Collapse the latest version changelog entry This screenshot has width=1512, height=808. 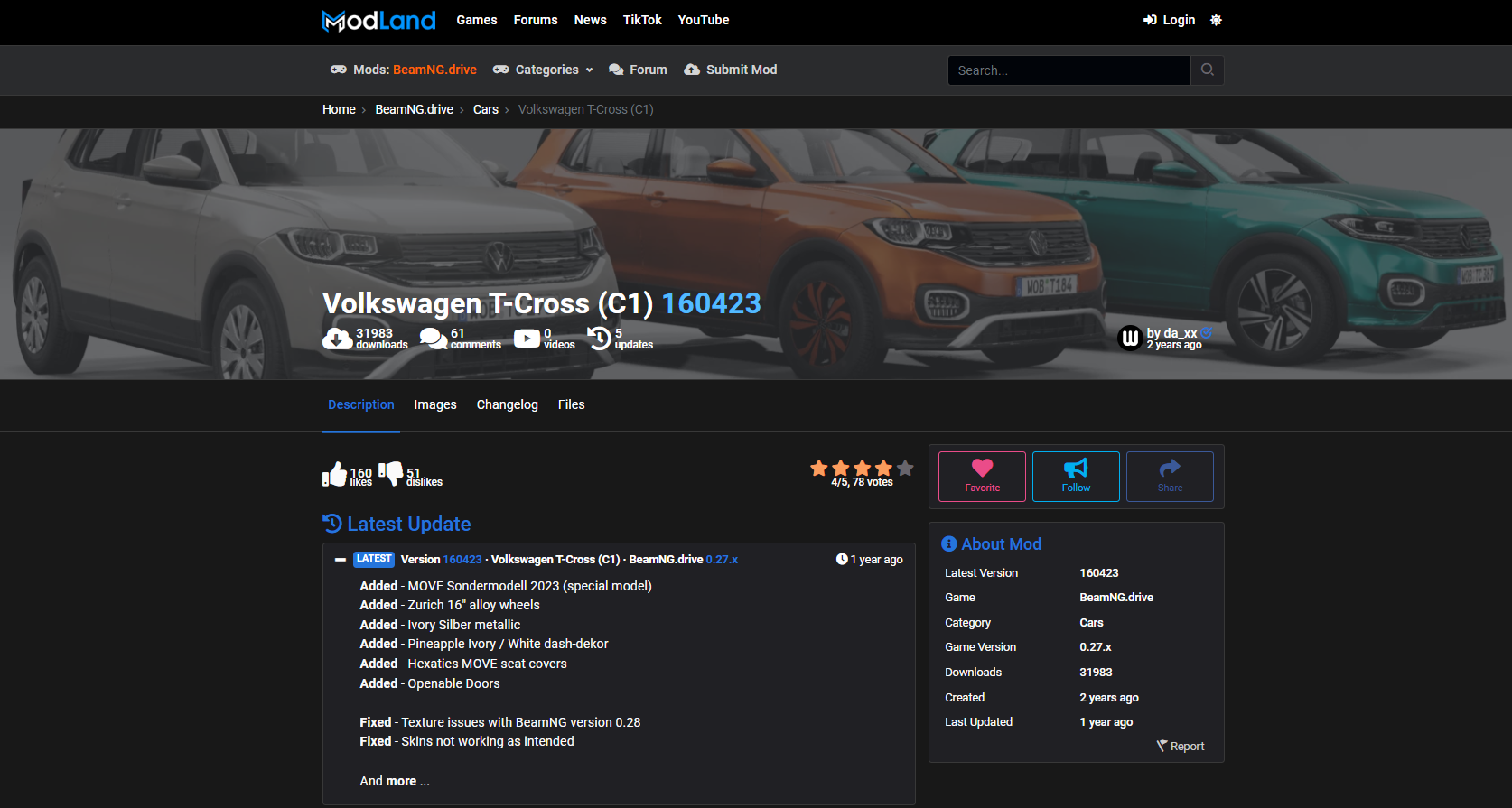(341, 560)
